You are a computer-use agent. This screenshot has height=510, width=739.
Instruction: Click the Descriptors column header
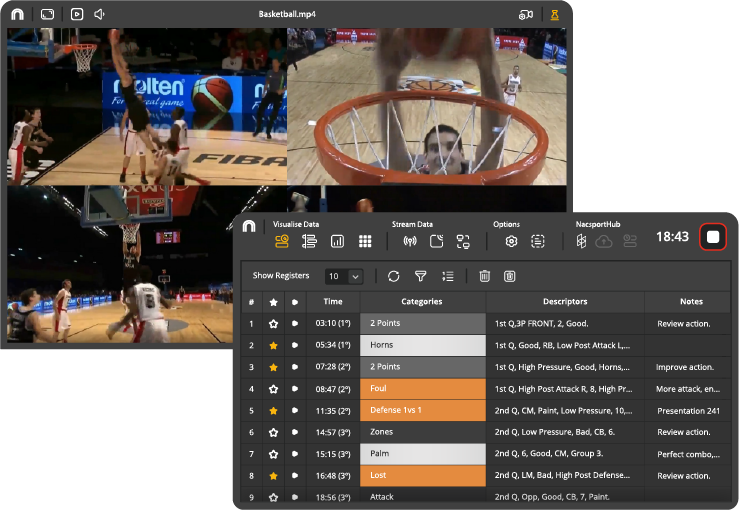[565, 301]
